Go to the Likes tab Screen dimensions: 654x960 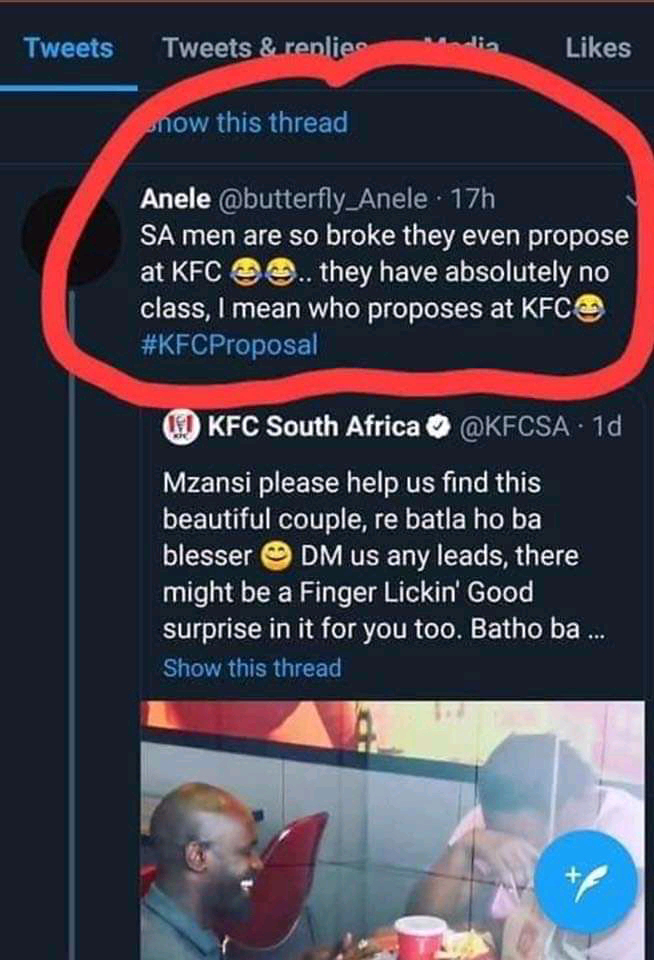click(597, 47)
